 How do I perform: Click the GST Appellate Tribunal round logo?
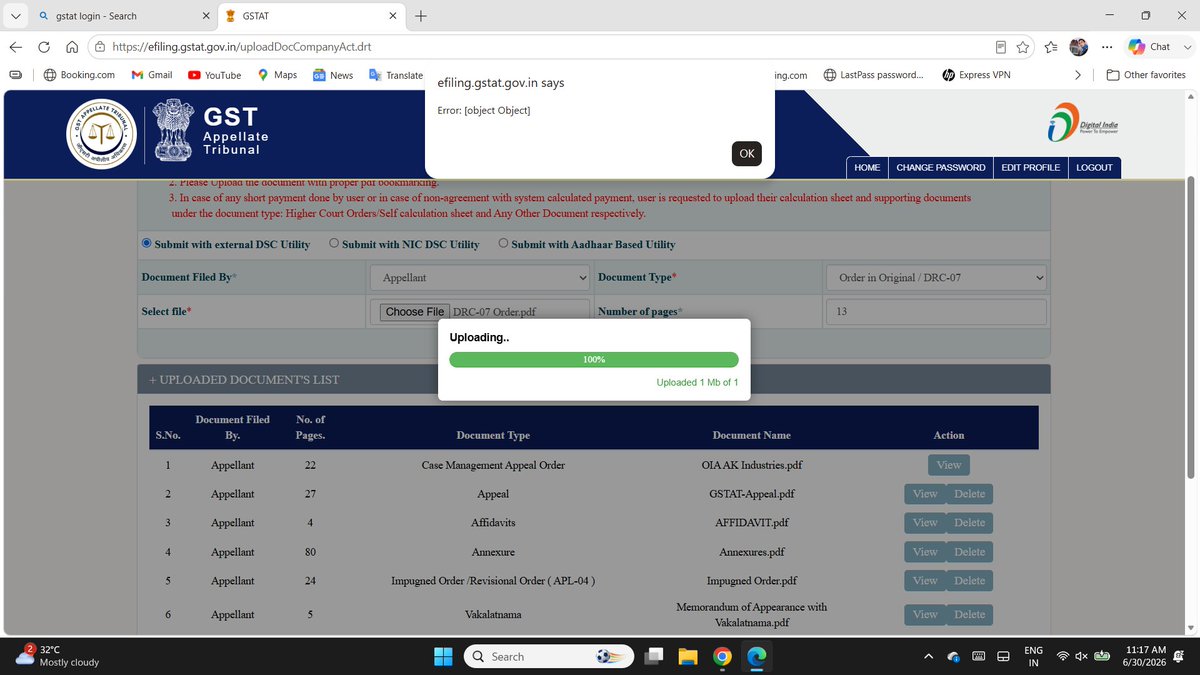[102, 134]
